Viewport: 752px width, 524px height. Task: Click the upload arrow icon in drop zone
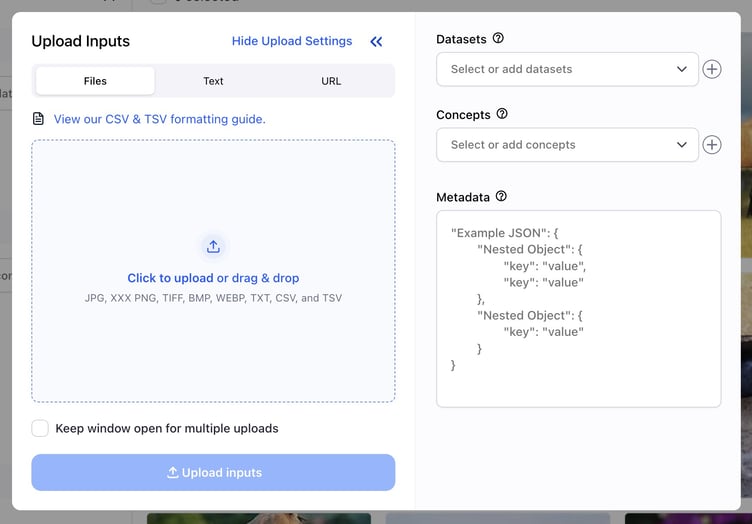click(x=213, y=247)
